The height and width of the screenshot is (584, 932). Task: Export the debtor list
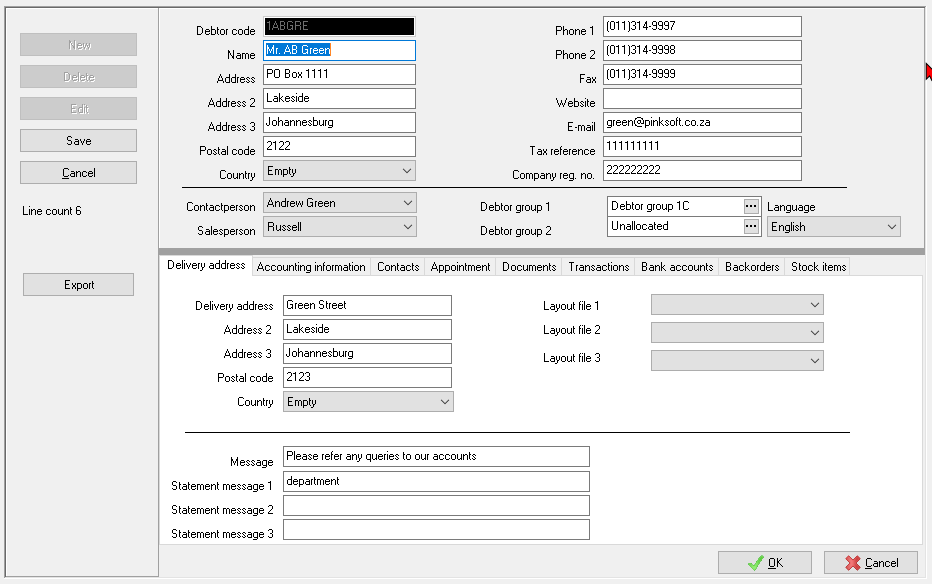pos(78,285)
